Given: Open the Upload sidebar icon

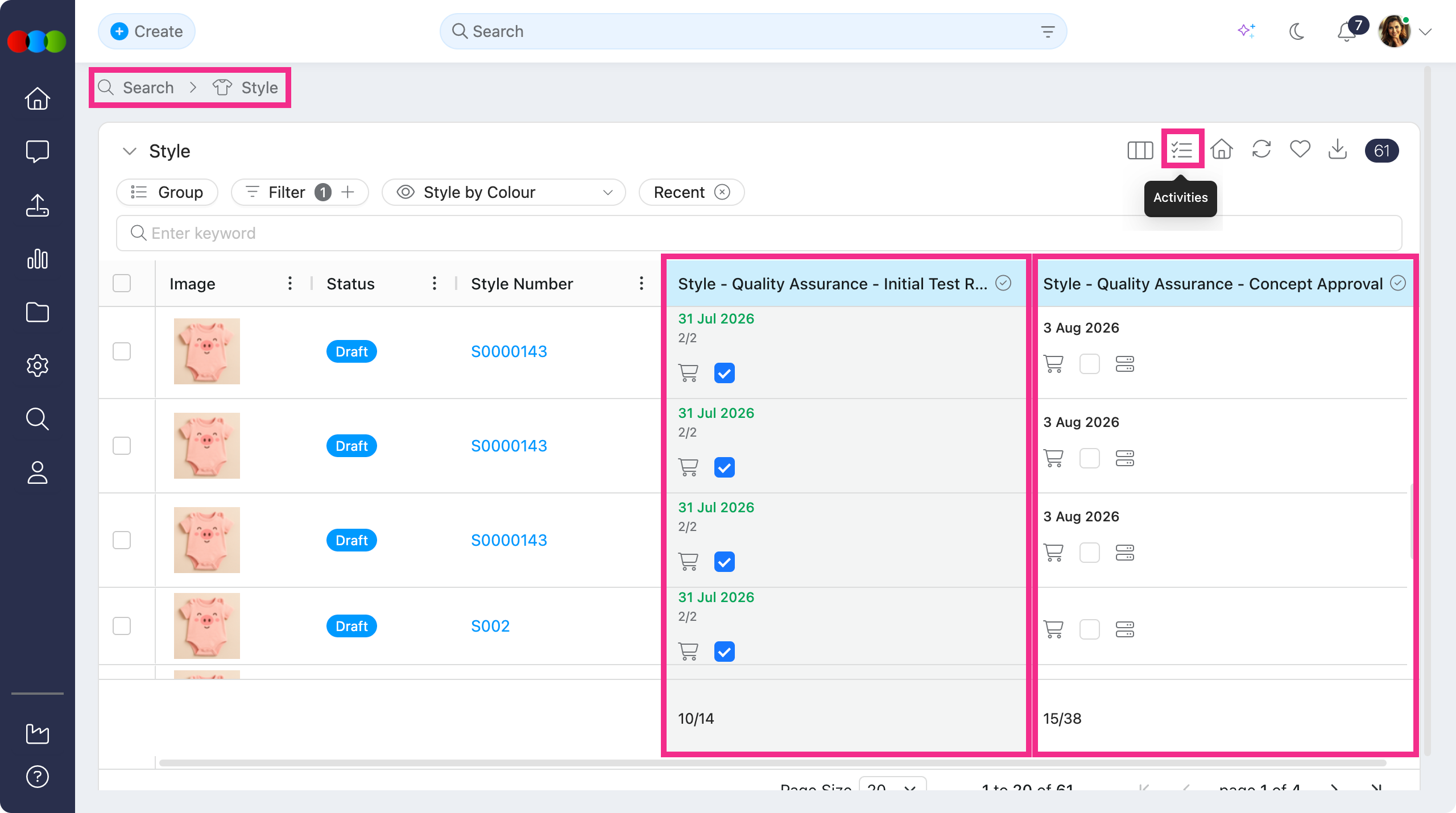Looking at the screenshot, I should tap(38, 205).
